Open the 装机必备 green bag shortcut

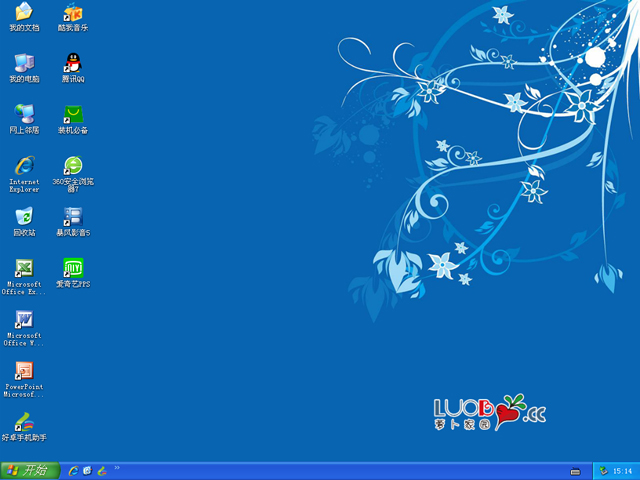point(73,119)
